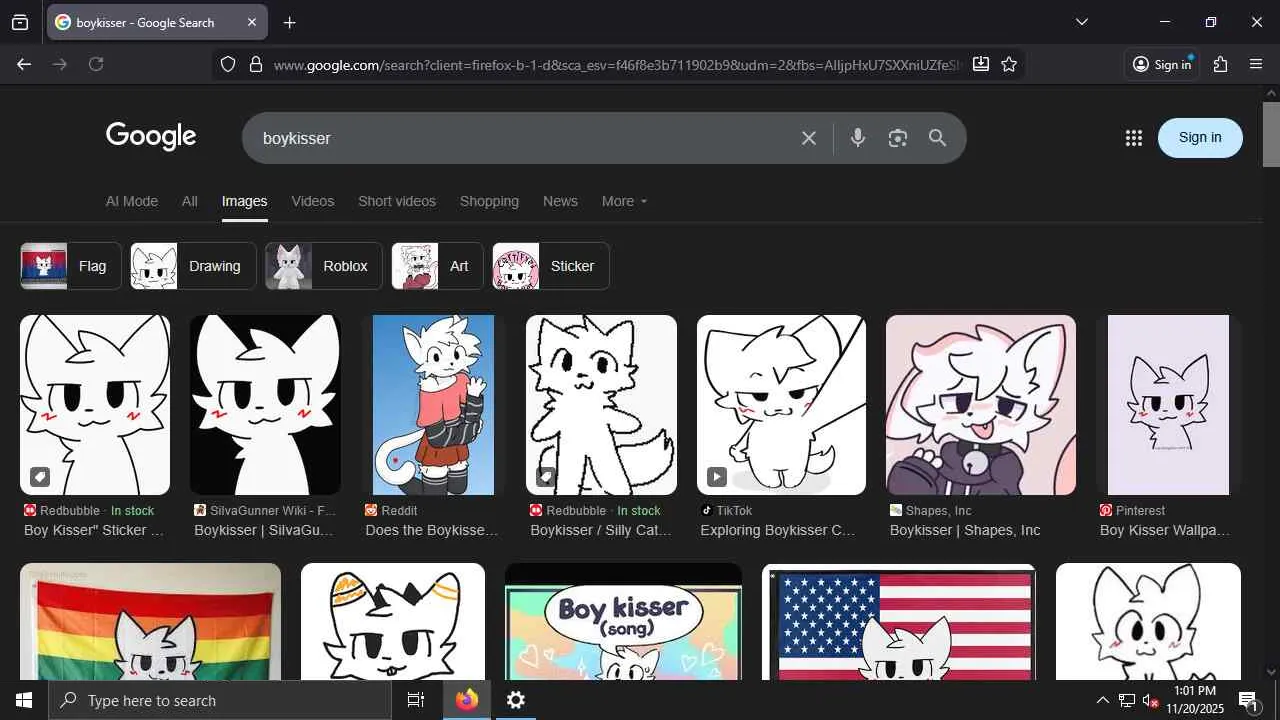The height and width of the screenshot is (720, 1280).
Task: Click the 'Boy Kisser" Sticker' result title
Action: coord(93,530)
